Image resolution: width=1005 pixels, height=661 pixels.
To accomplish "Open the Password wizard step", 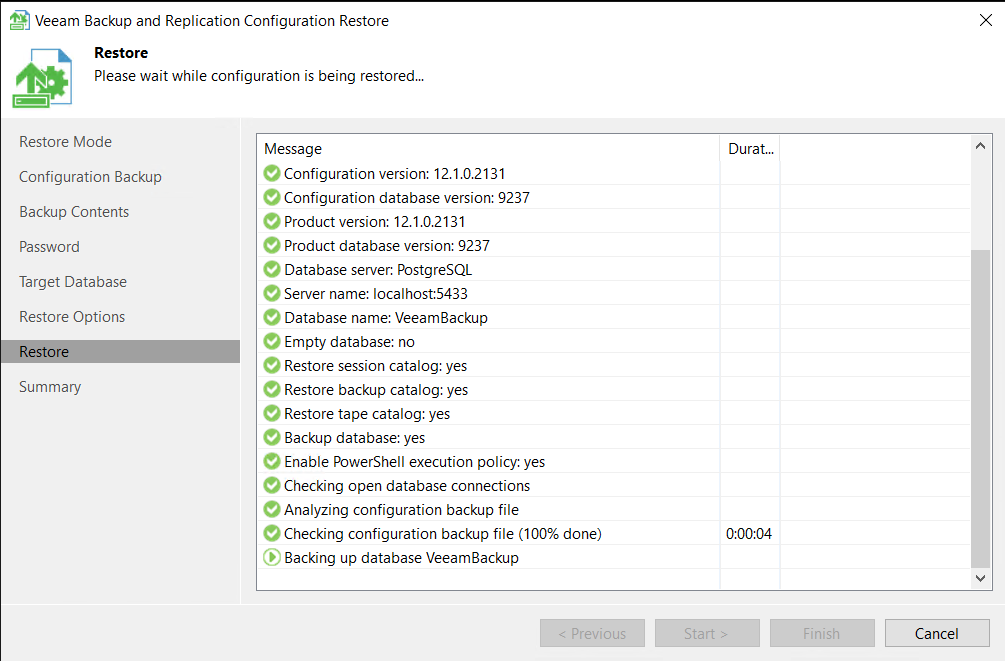I will coord(49,247).
